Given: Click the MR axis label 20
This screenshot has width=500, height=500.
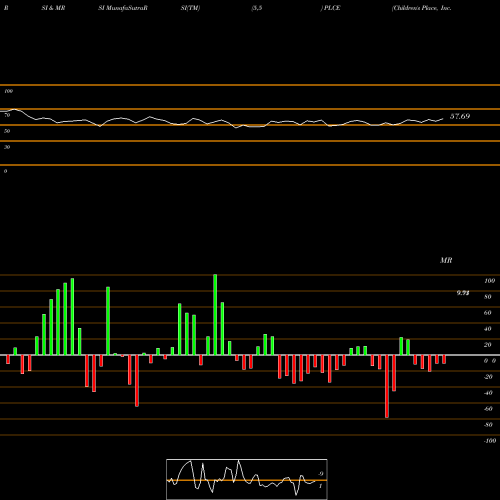Looking at the screenshot, I should click(x=488, y=345).
